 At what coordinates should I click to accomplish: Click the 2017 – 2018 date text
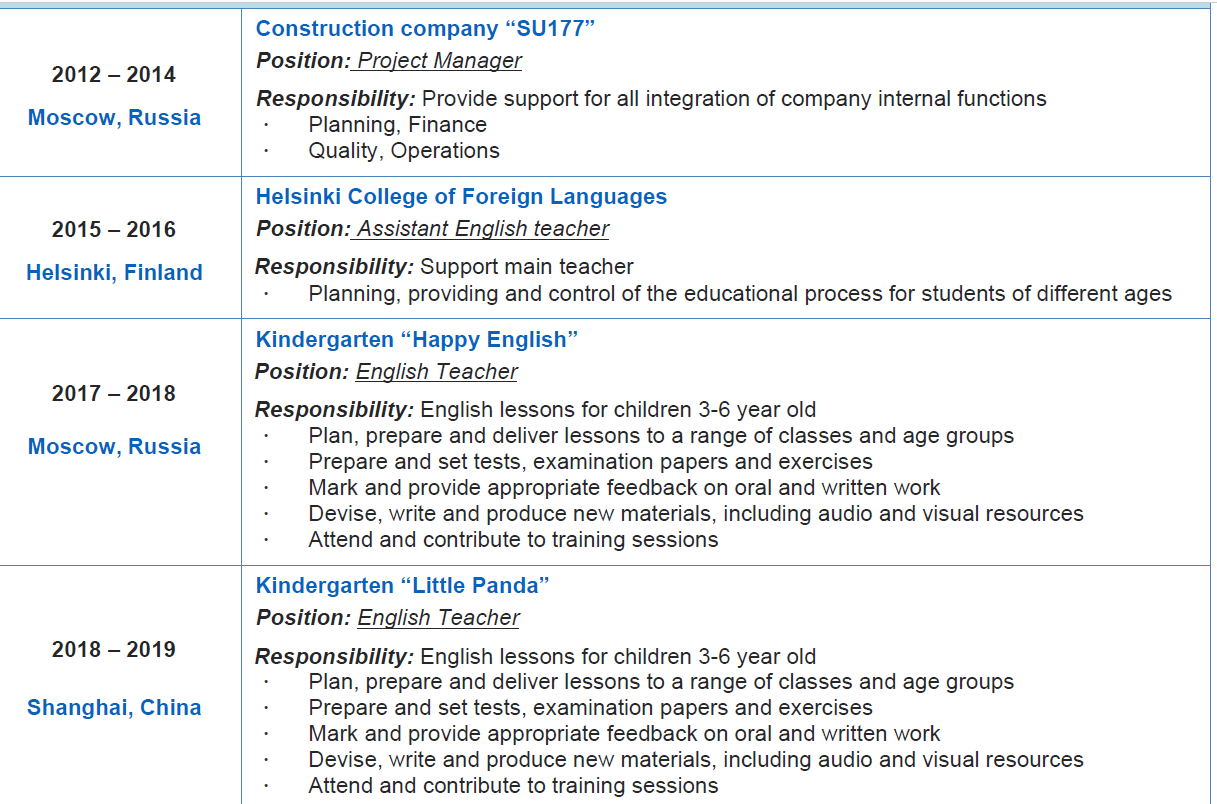(x=114, y=394)
